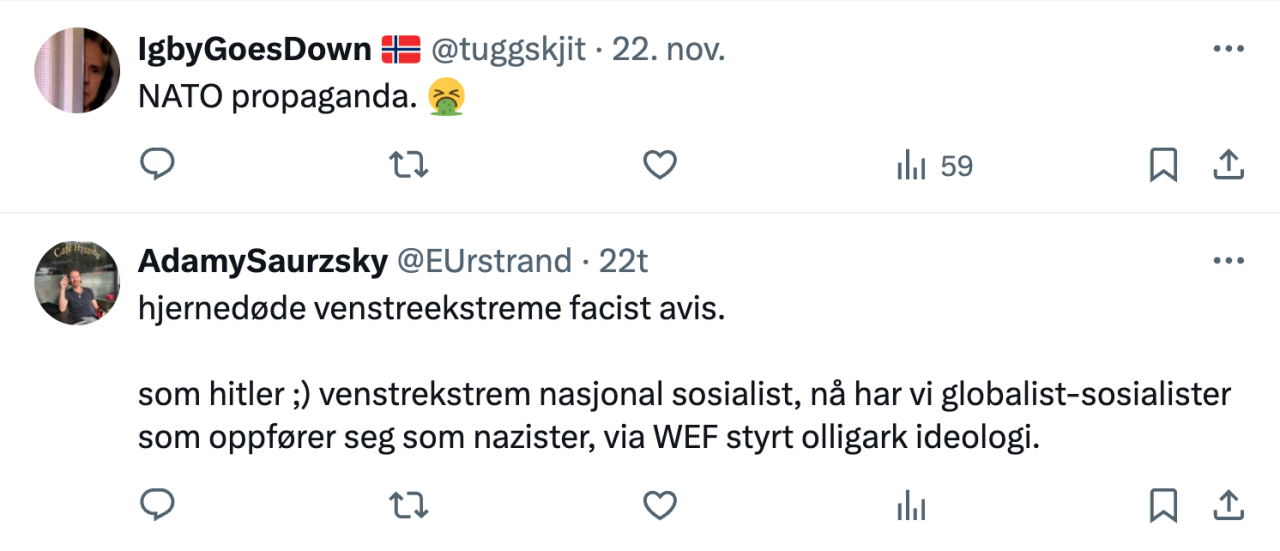Reply to IgbyGoesDown's NATO propaganda tweet
The height and width of the screenshot is (551, 1280).
[157, 165]
